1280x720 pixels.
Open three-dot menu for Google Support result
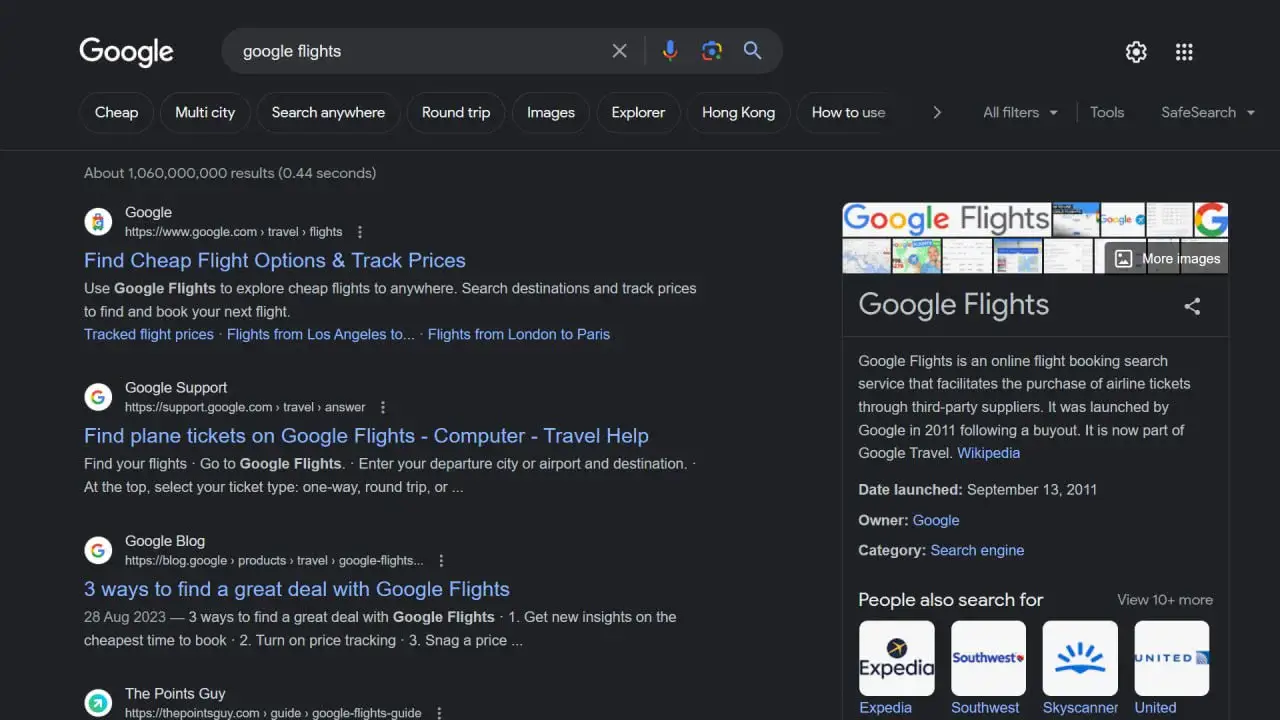tap(383, 407)
